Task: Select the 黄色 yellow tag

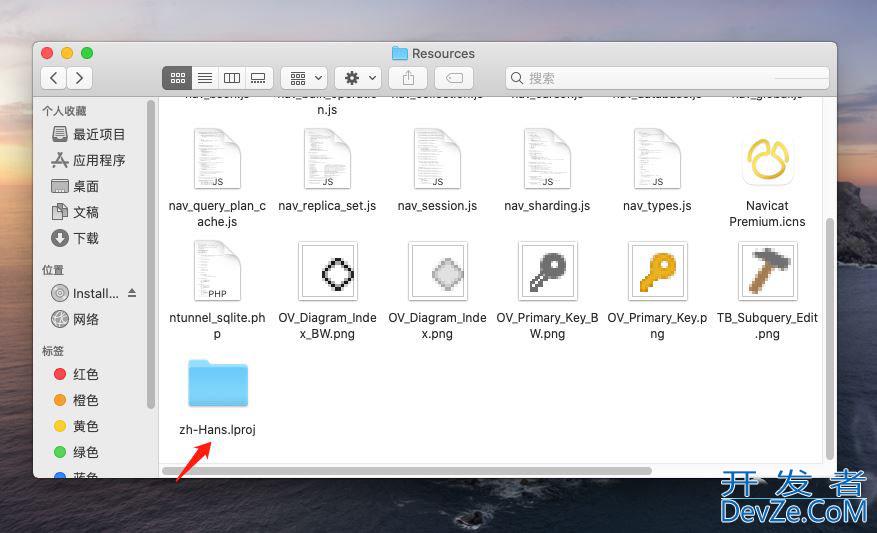Action: coord(76,426)
